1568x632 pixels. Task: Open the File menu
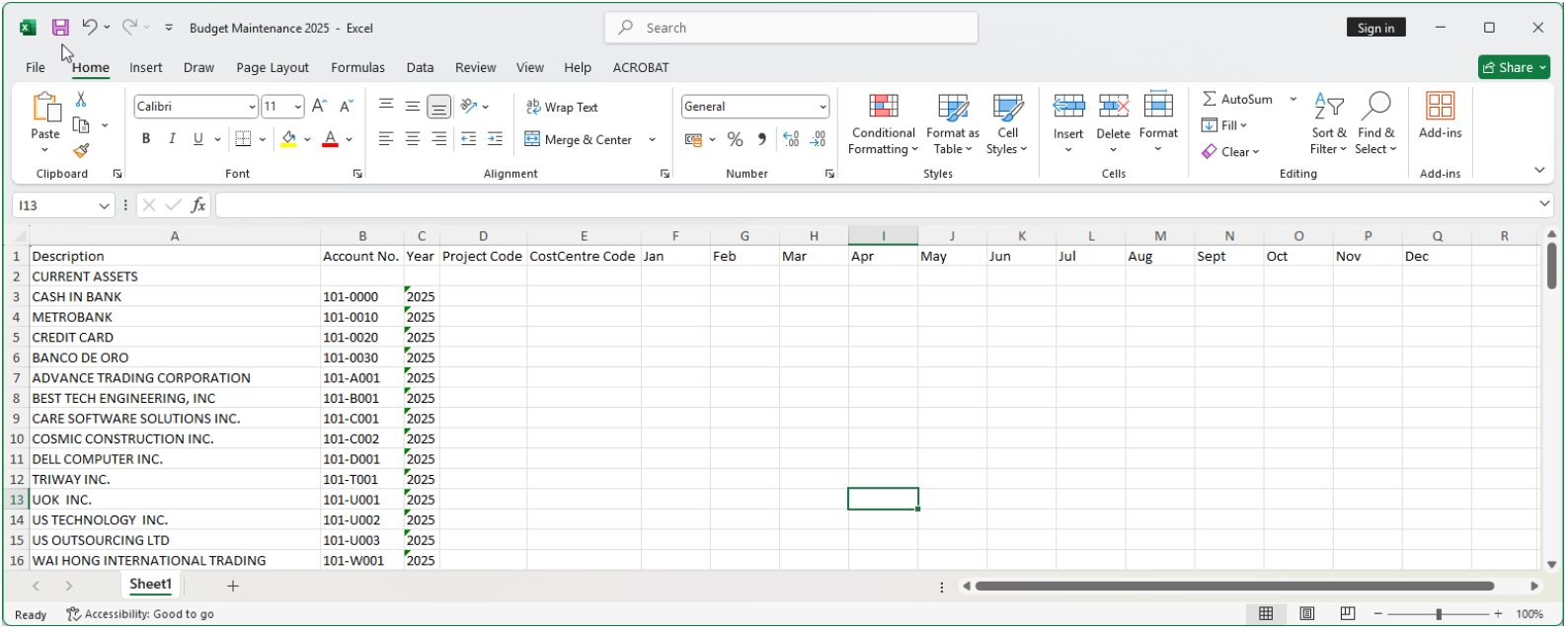36,67
